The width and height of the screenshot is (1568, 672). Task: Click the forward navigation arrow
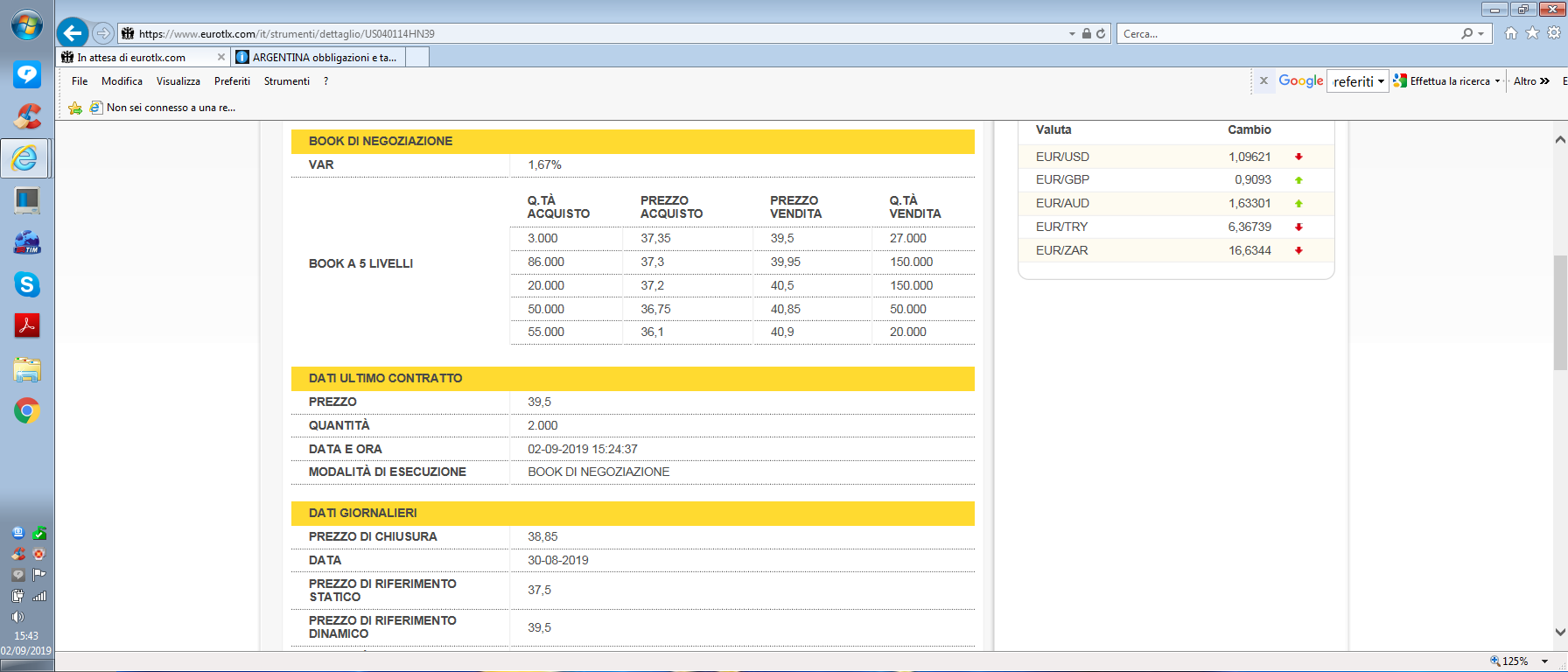click(103, 33)
